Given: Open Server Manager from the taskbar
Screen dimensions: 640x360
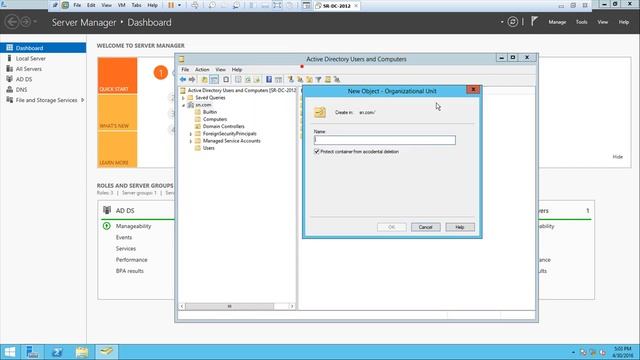Looking at the screenshot, I should click(x=32, y=352).
